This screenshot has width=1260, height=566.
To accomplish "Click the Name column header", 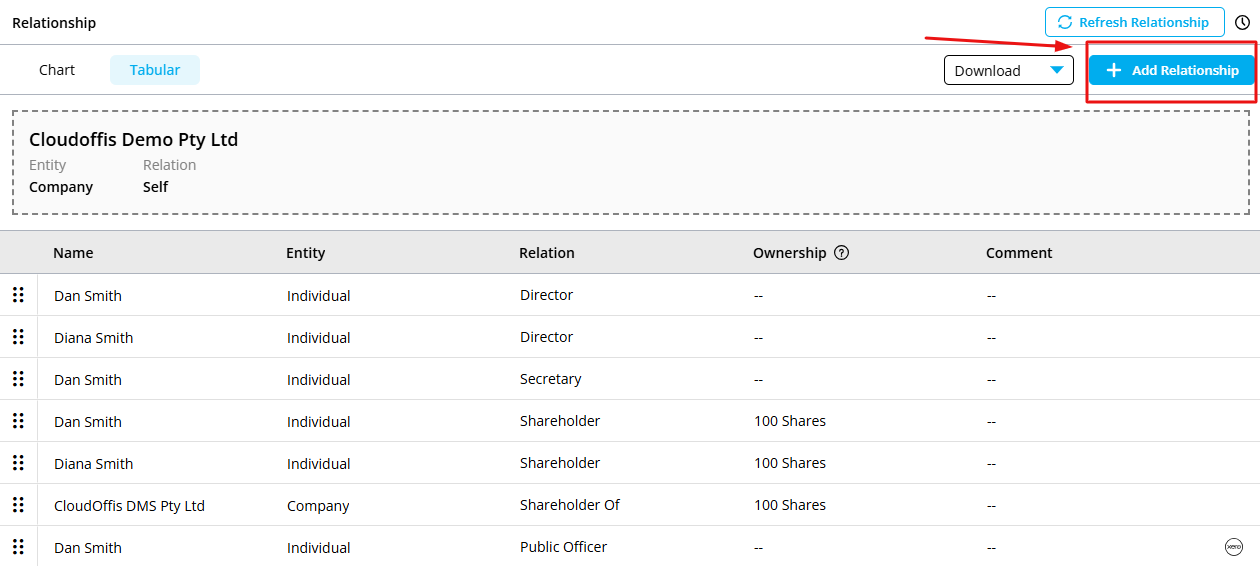I will click(x=73, y=253).
